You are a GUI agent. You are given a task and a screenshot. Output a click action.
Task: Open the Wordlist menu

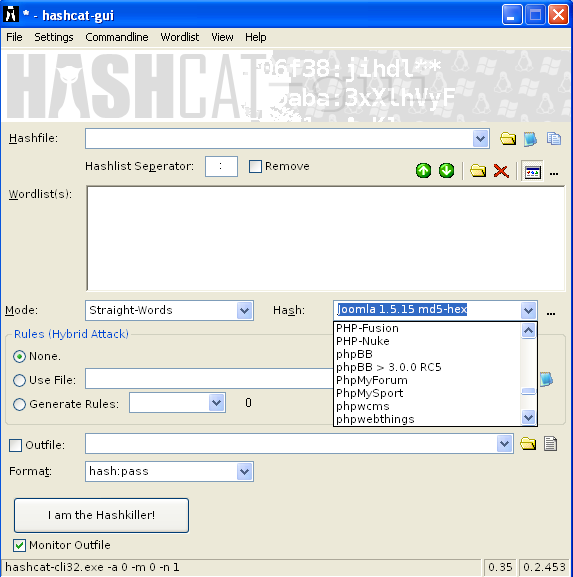pyautogui.click(x=180, y=37)
